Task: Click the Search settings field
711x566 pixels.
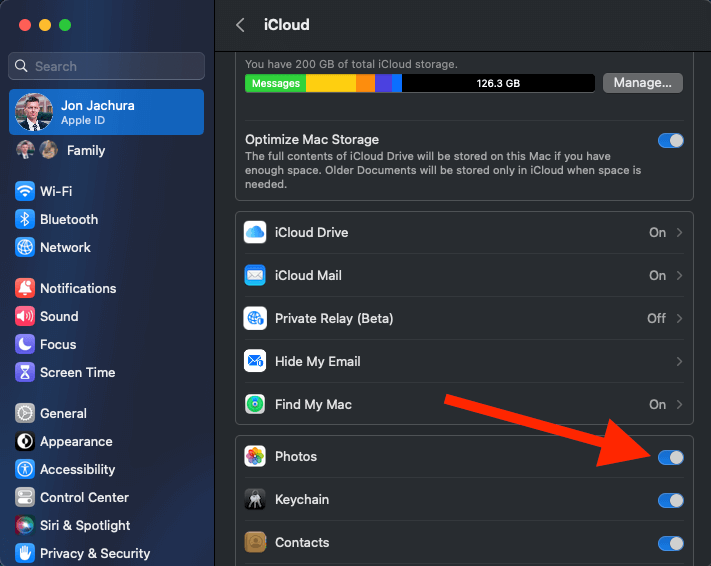Action: pos(107,66)
